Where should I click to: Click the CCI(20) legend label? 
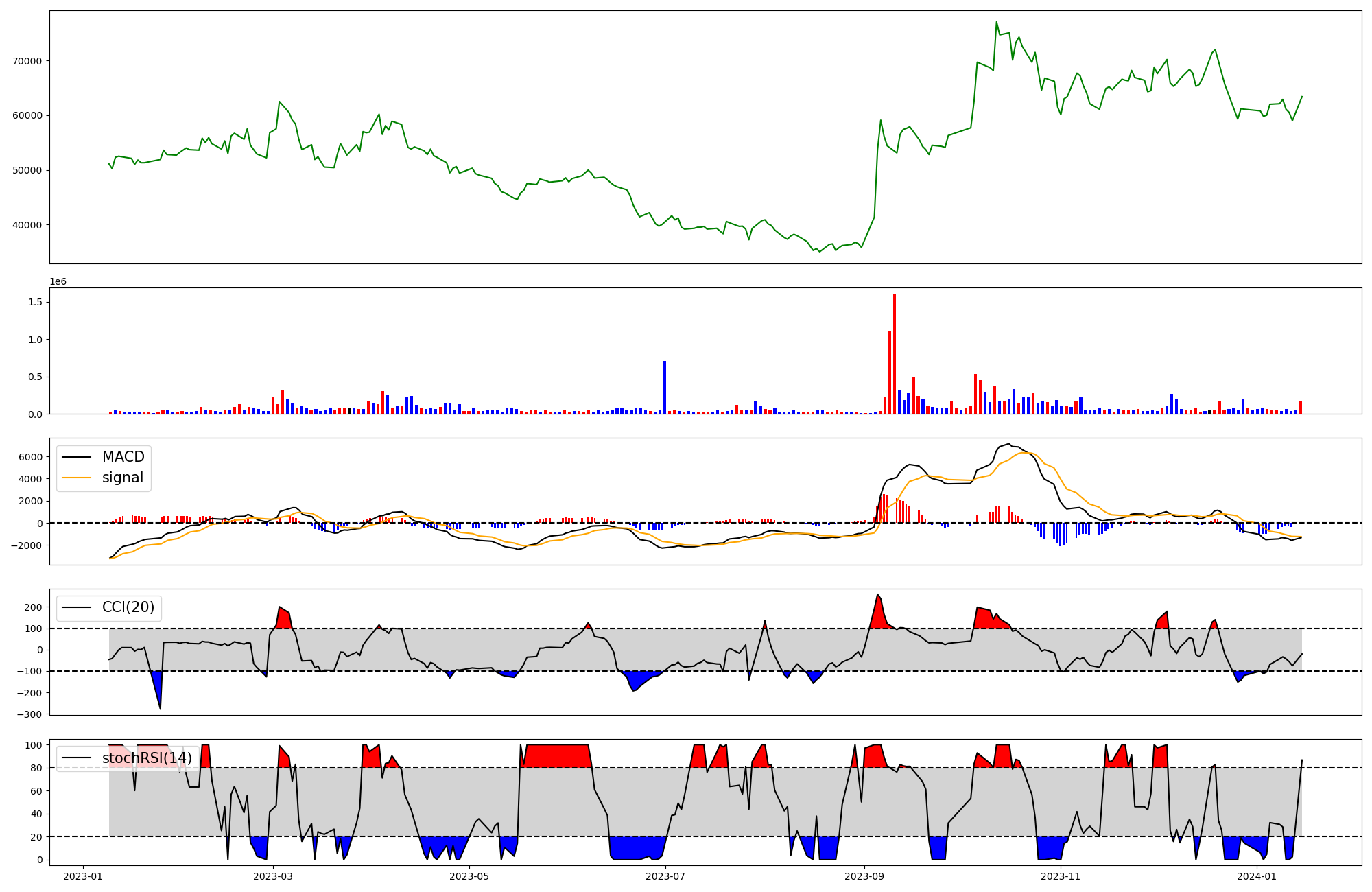click(x=128, y=607)
